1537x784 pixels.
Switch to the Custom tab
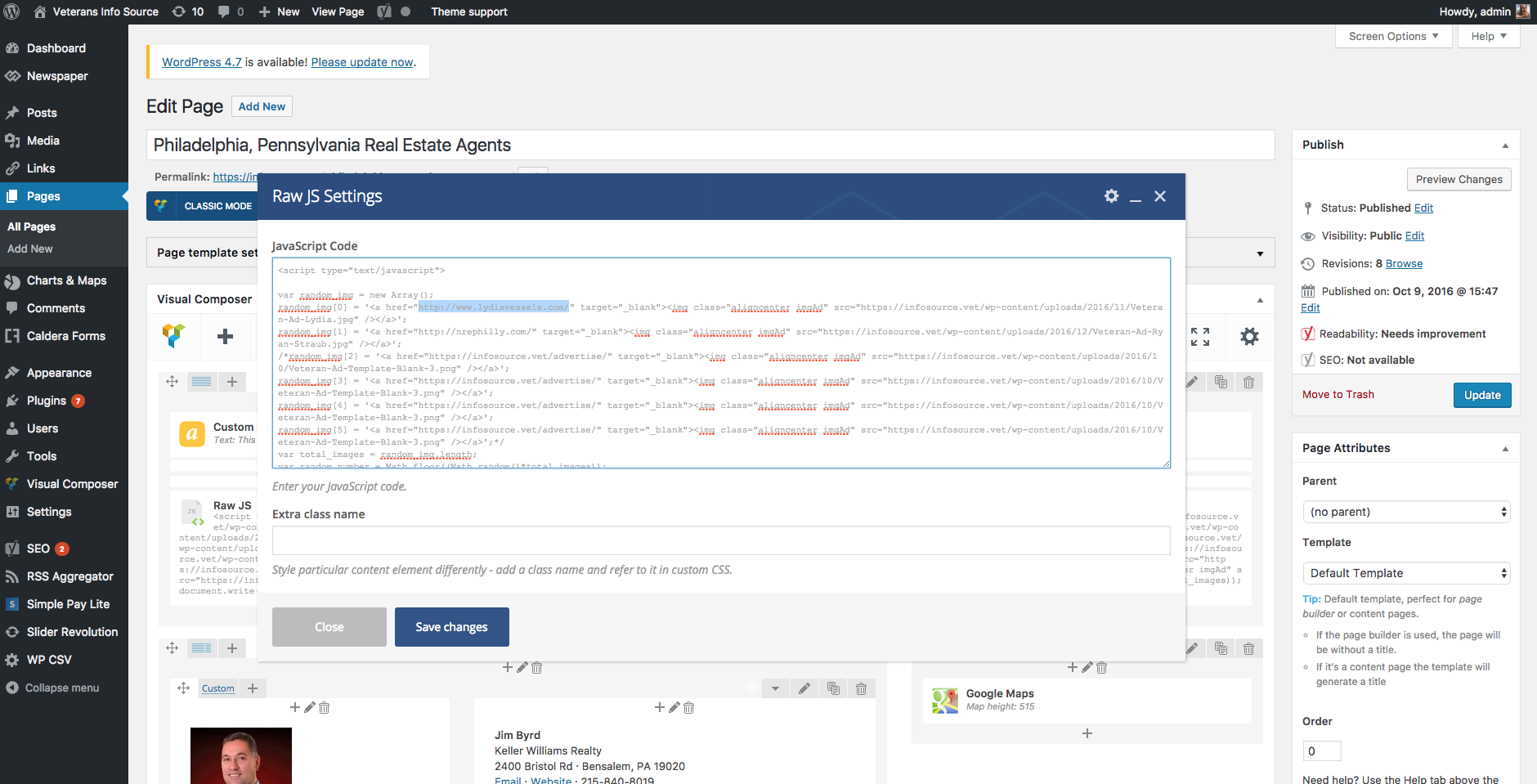pyautogui.click(x=218, y=688)
